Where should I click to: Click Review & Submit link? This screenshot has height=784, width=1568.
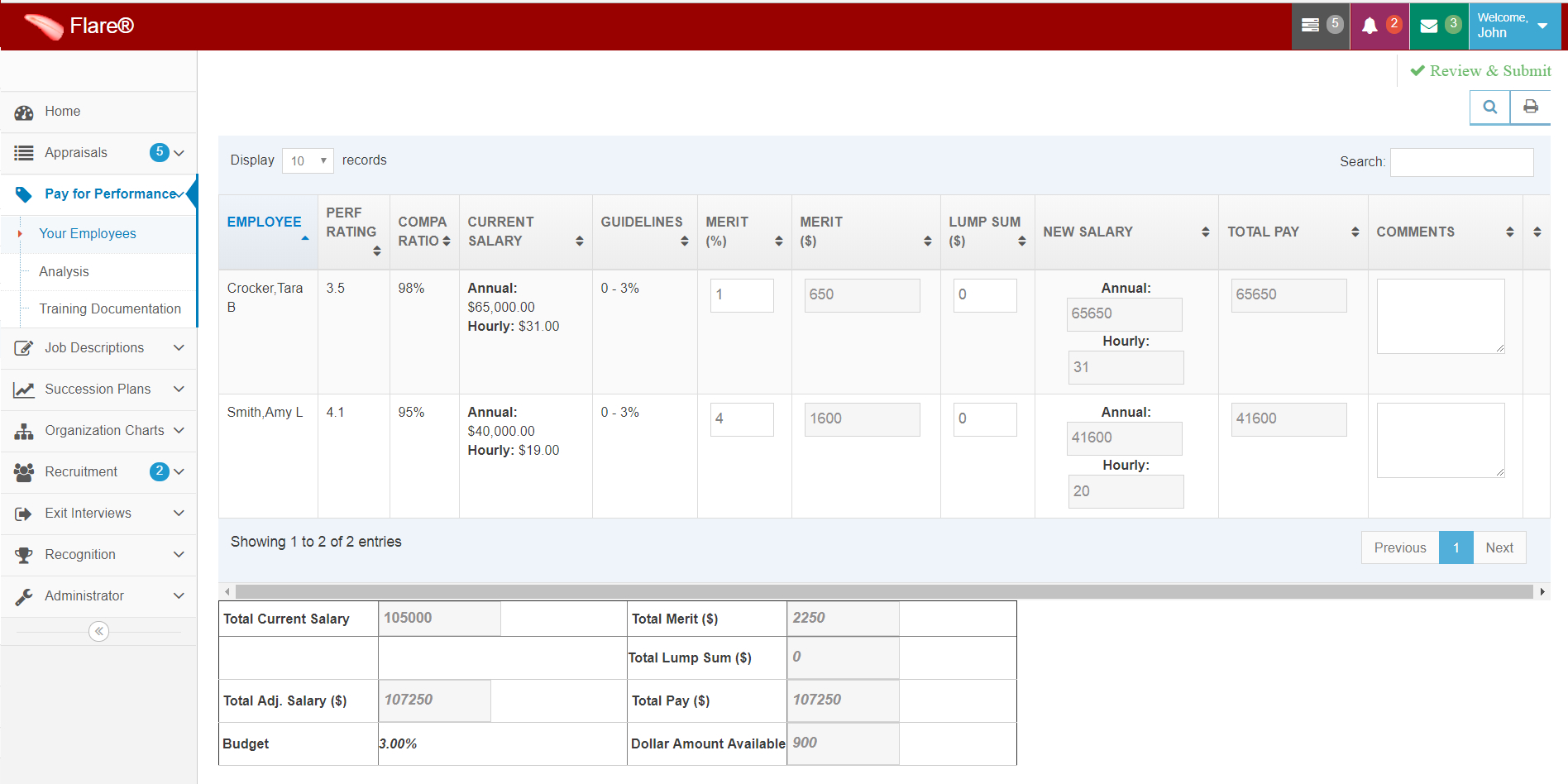pyautogui.click(x=1480, y=71)
